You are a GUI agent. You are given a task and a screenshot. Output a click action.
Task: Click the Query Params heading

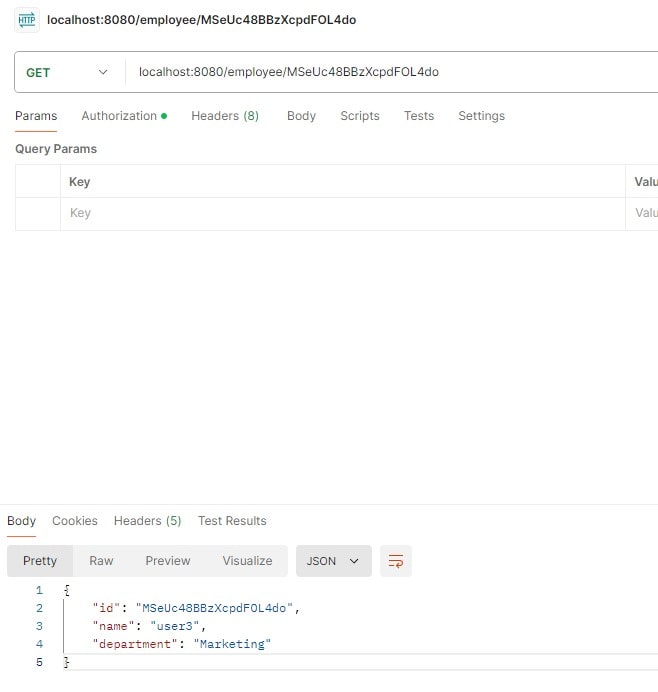point(56,149)
